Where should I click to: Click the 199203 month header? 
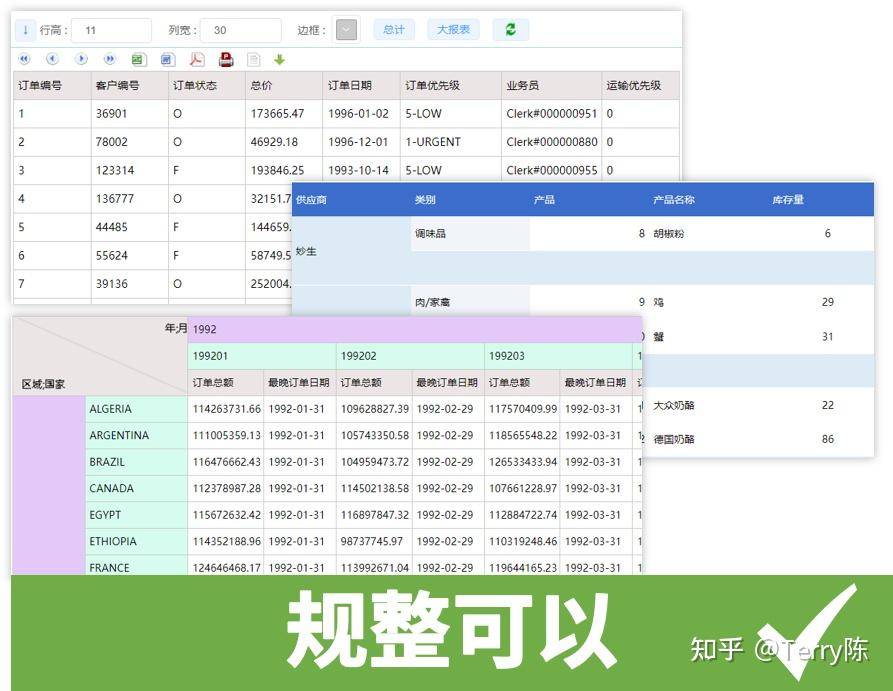tap(558, 356)
